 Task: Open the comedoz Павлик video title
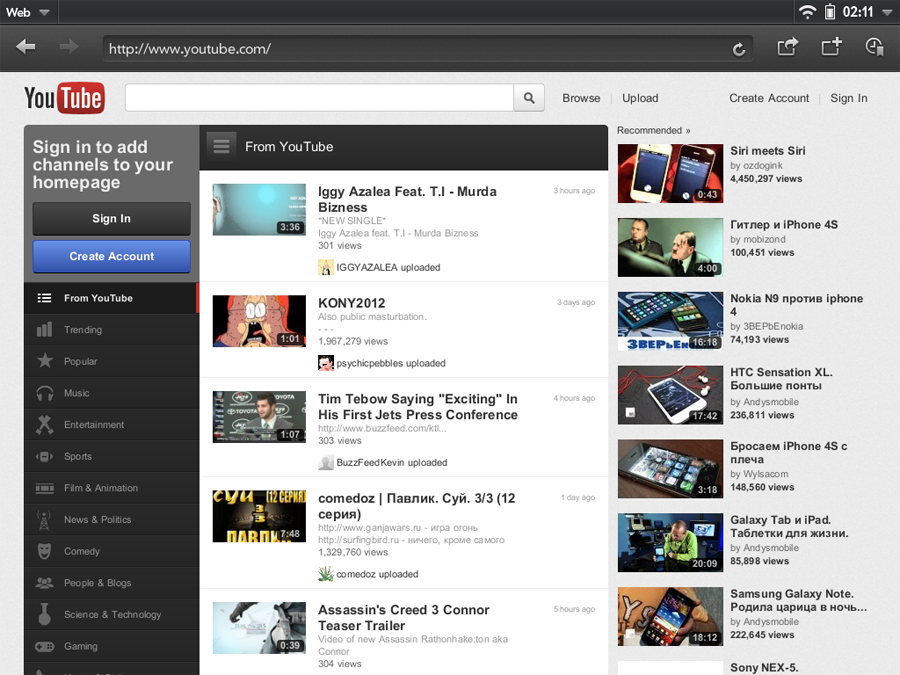click(x=417, y=506)
